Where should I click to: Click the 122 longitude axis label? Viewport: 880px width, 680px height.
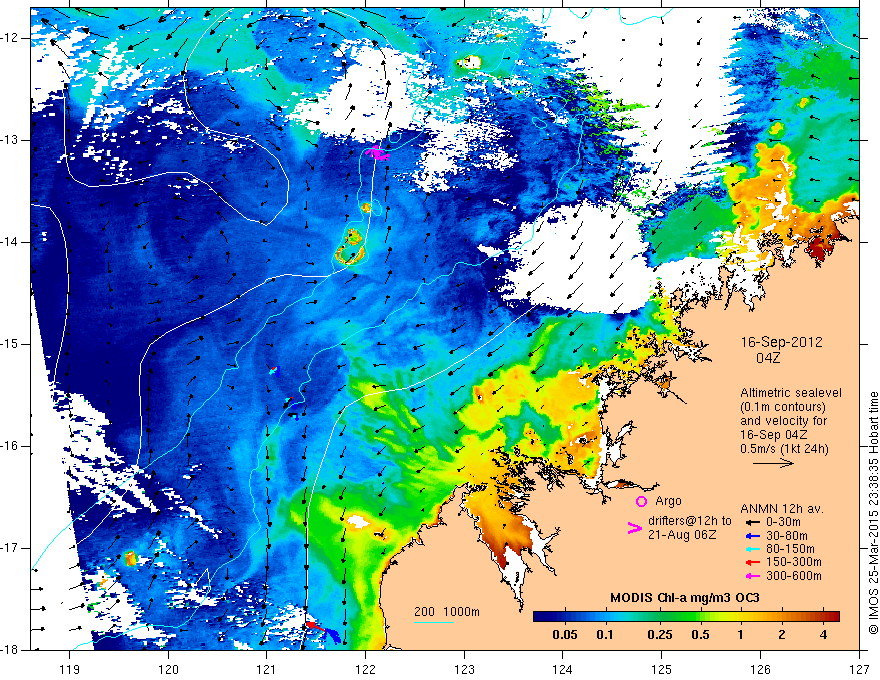[x=365, y=669]
